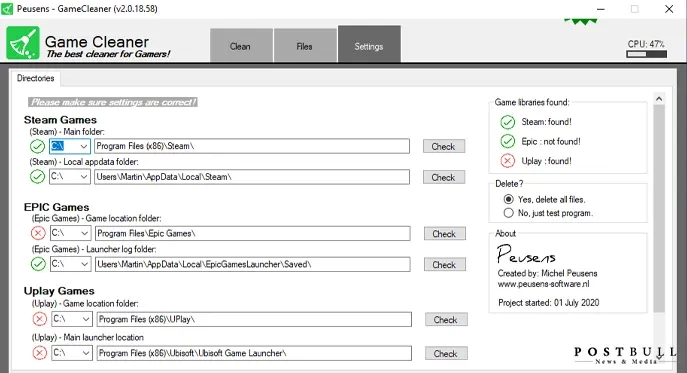Screen dimensions: 687x373
Task: Check the Epic Game location folder path
Action: pyautogui.click(x=444, y=234)
